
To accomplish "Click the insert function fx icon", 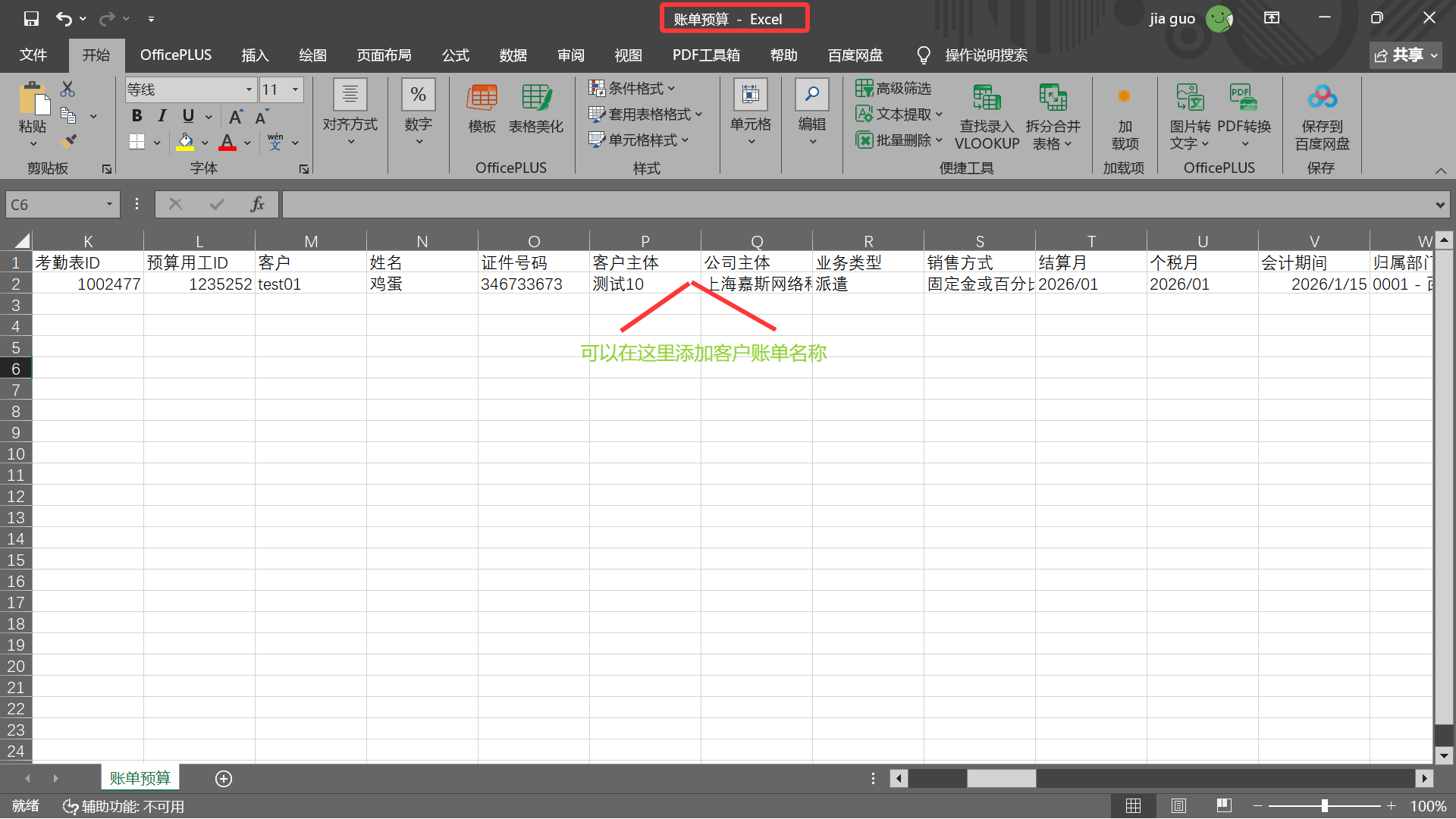I will tap(257, 204).
